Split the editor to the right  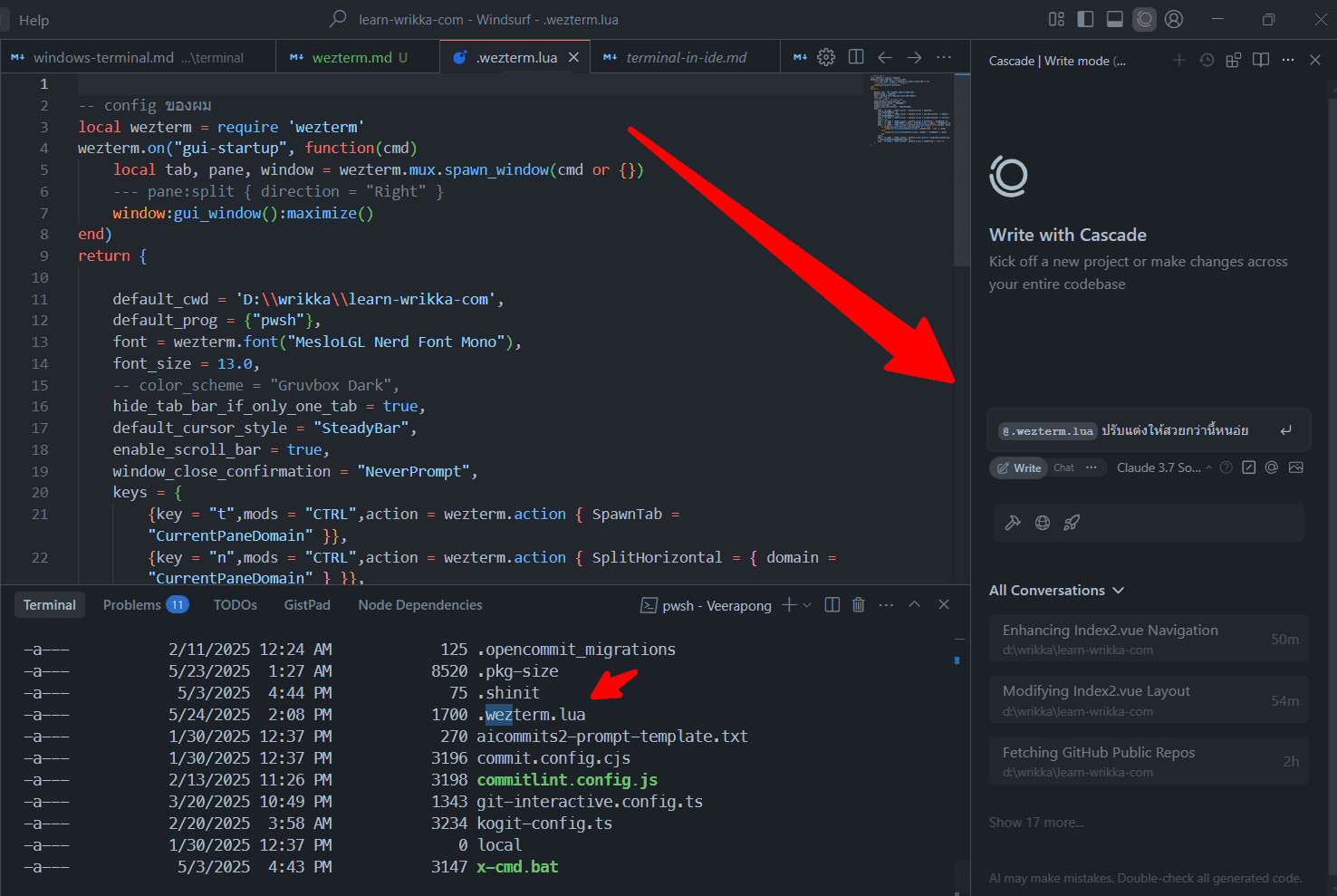(856, 57)
